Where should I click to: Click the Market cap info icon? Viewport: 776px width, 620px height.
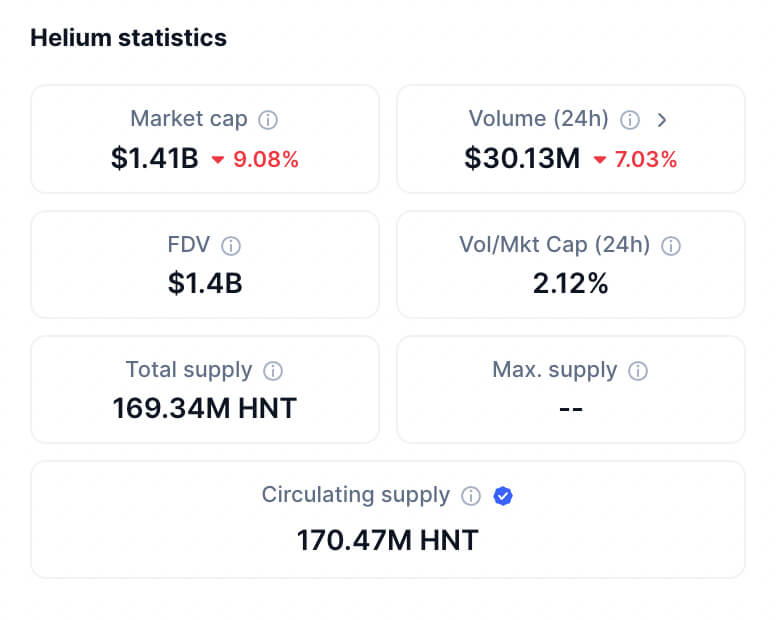tap(268, 120)
